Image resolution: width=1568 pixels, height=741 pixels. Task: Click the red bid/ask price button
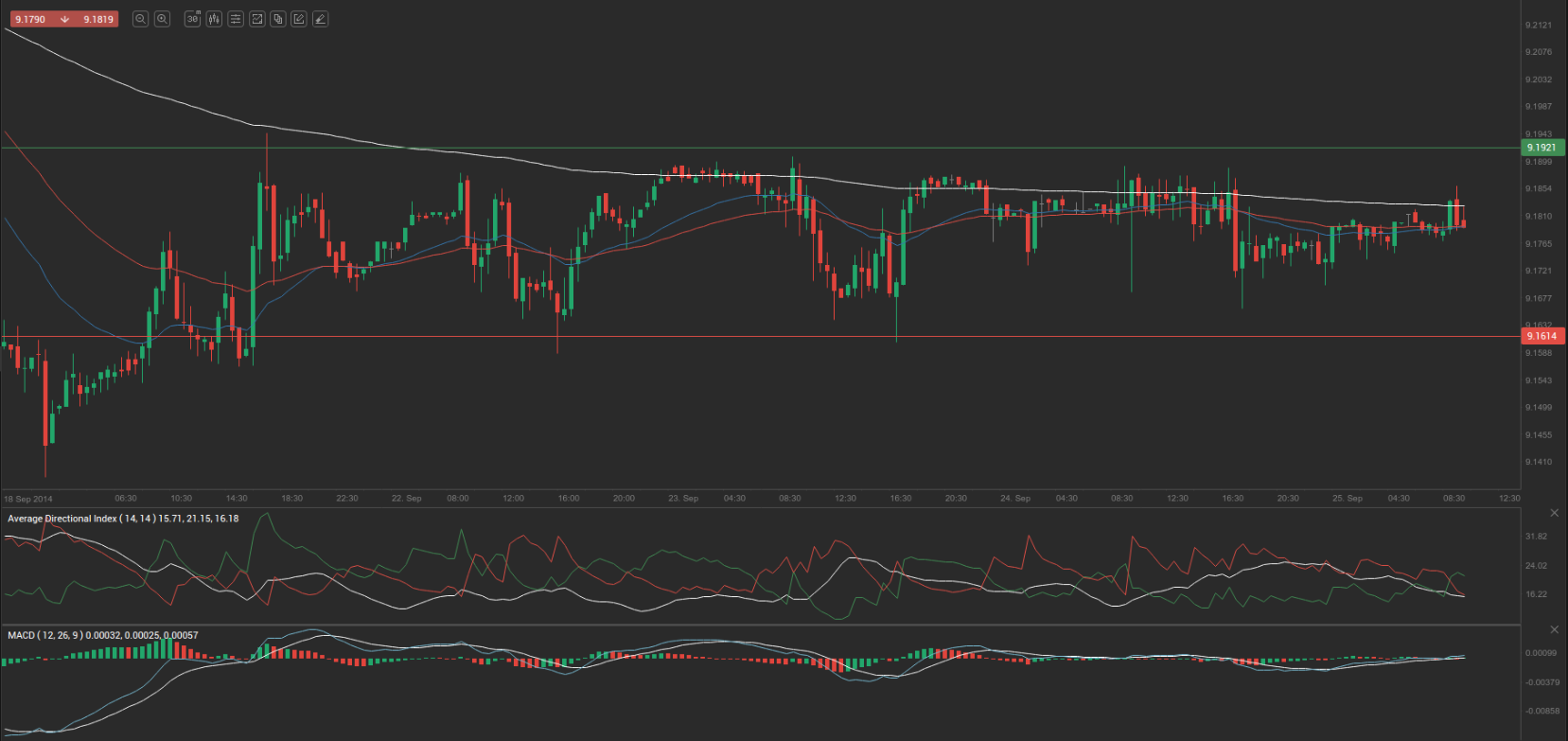62,19
